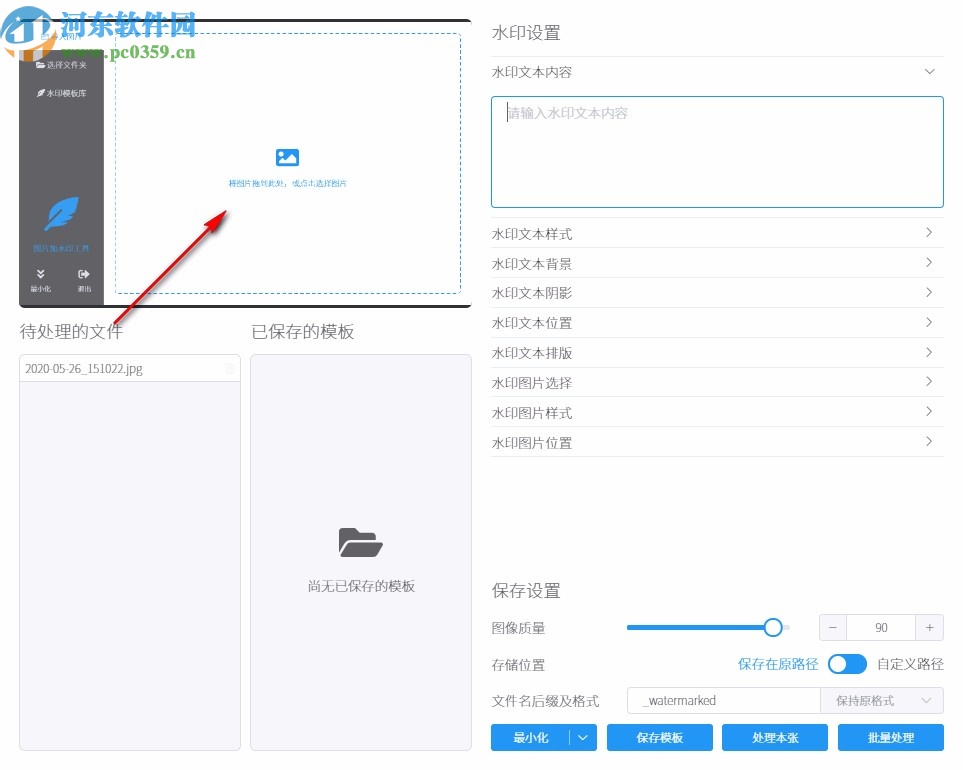Click the large blue feather logo
The image size is (963, 770).
click(62, 212)
